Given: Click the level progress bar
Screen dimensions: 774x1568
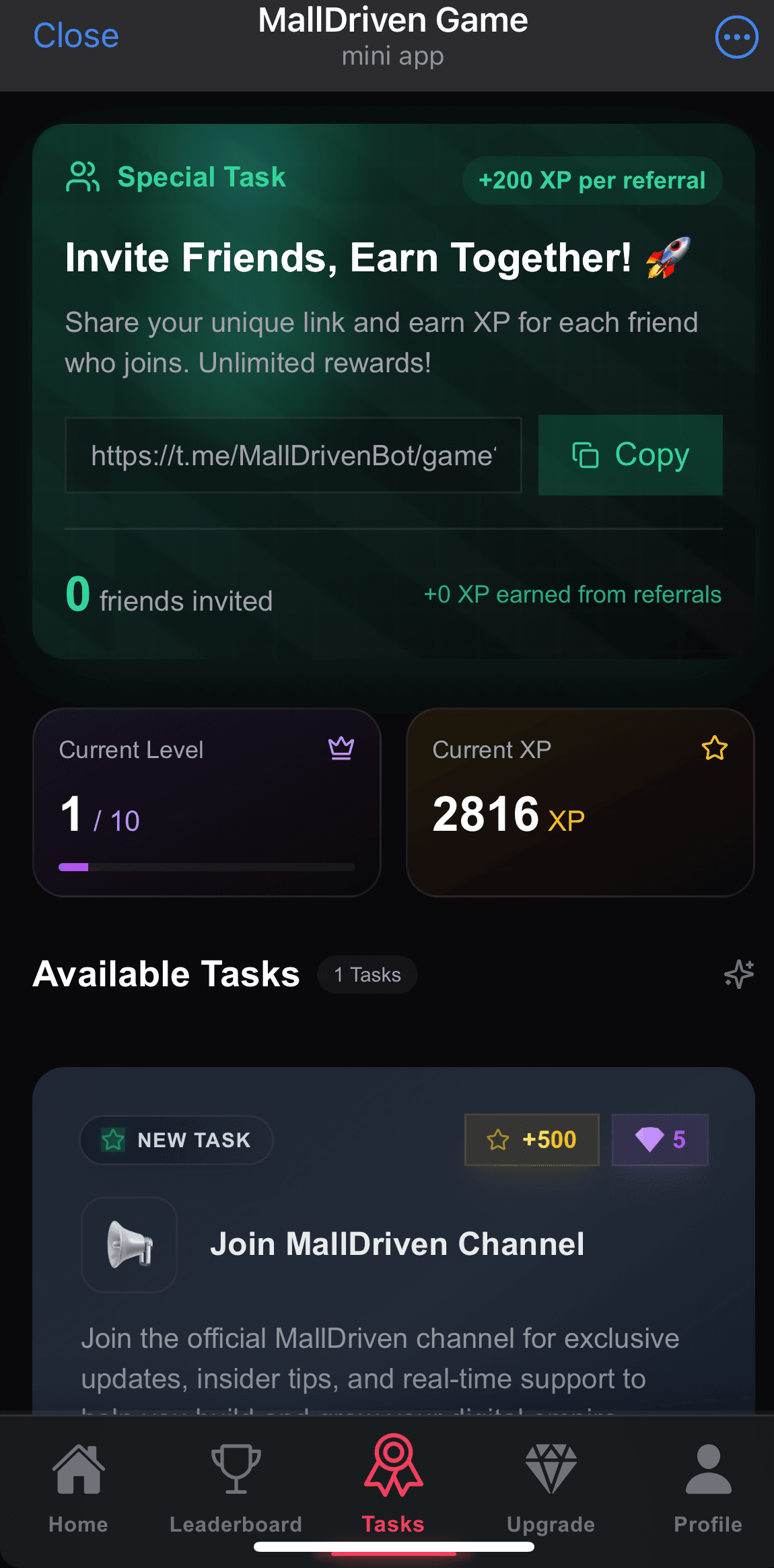Looking at the screenshot, I should [x=207, y=866].
